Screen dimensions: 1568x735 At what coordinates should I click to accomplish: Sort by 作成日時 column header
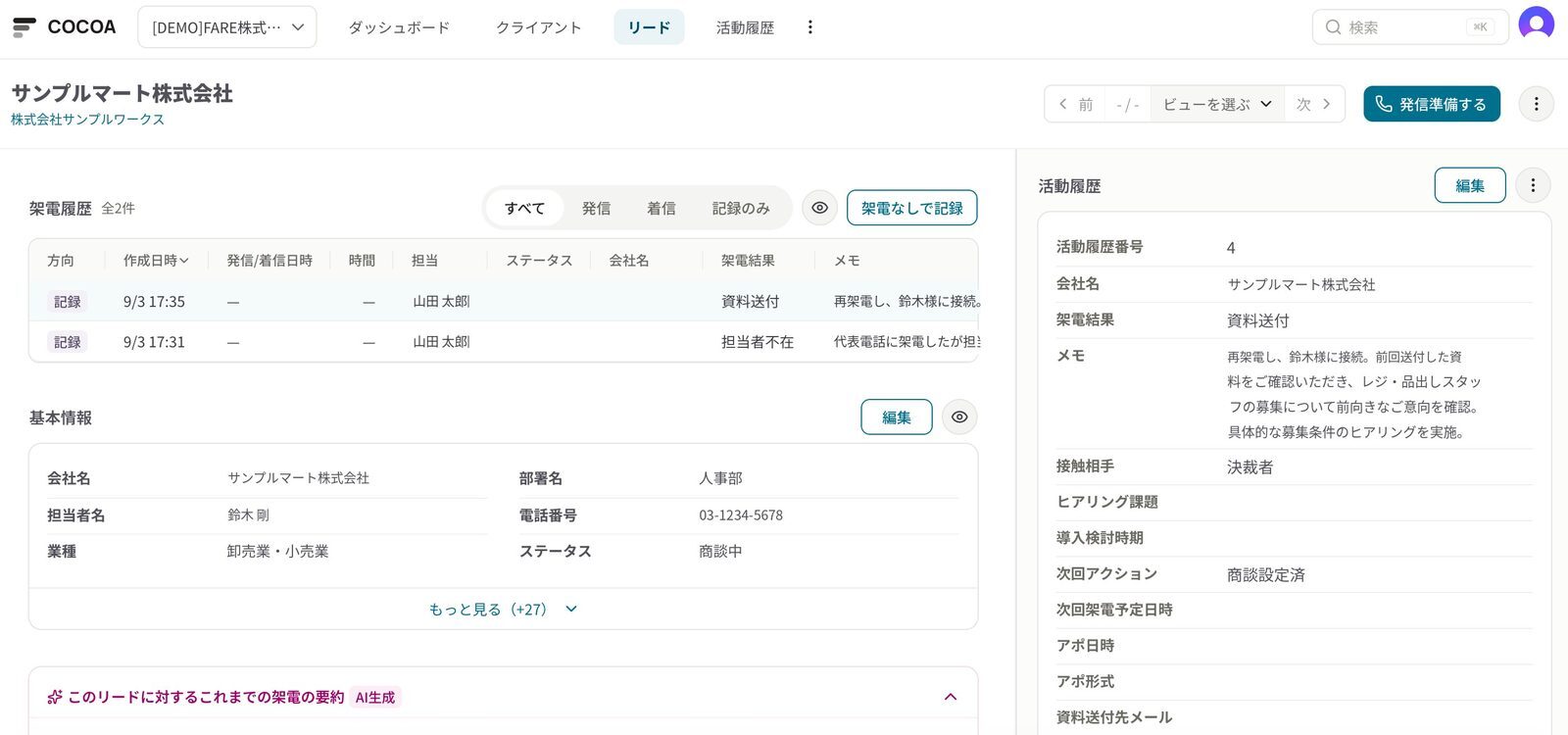tap(156, 261)
